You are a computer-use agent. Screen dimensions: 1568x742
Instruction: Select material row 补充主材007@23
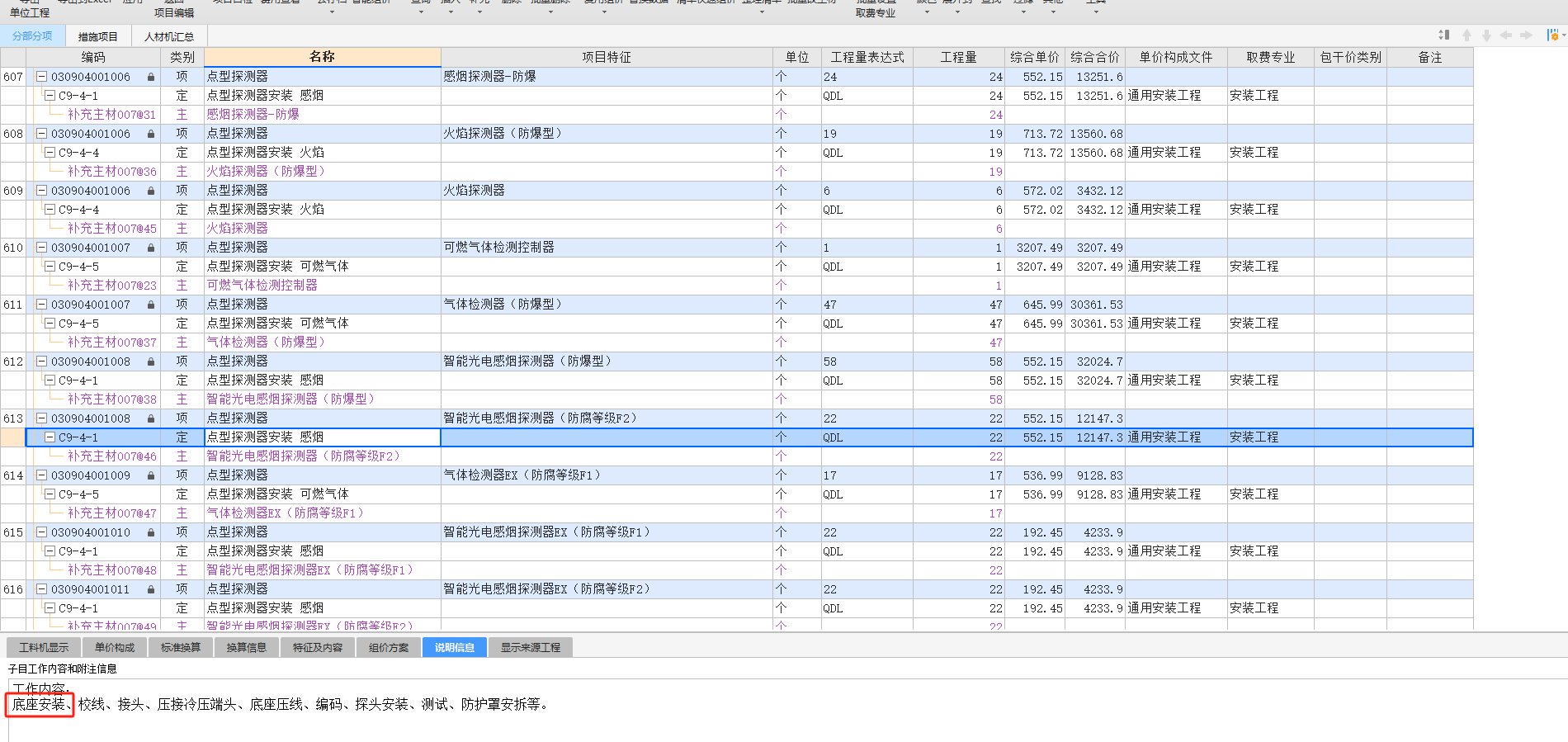coord(111,286)
